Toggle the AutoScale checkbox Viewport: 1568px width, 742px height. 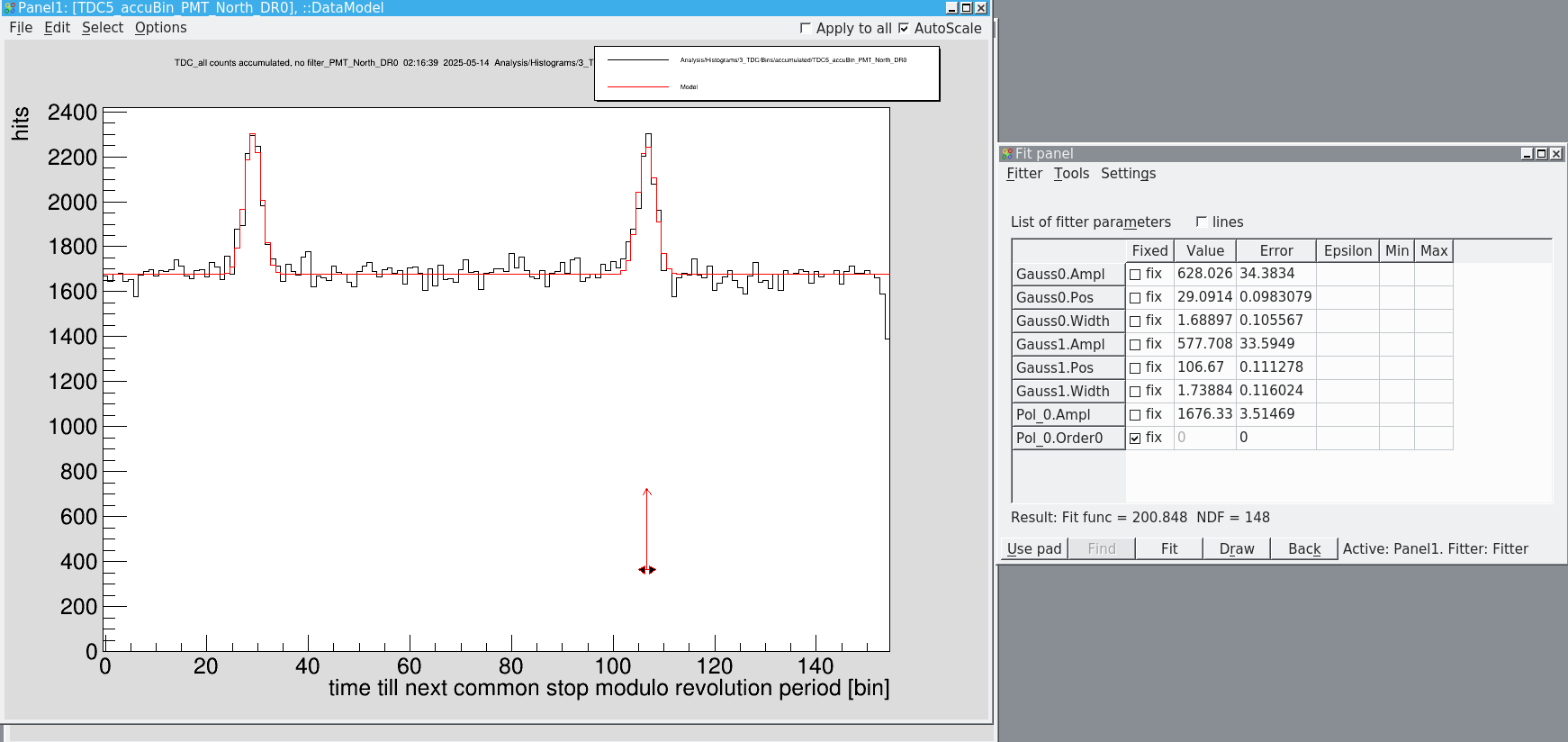coord(904,28)
